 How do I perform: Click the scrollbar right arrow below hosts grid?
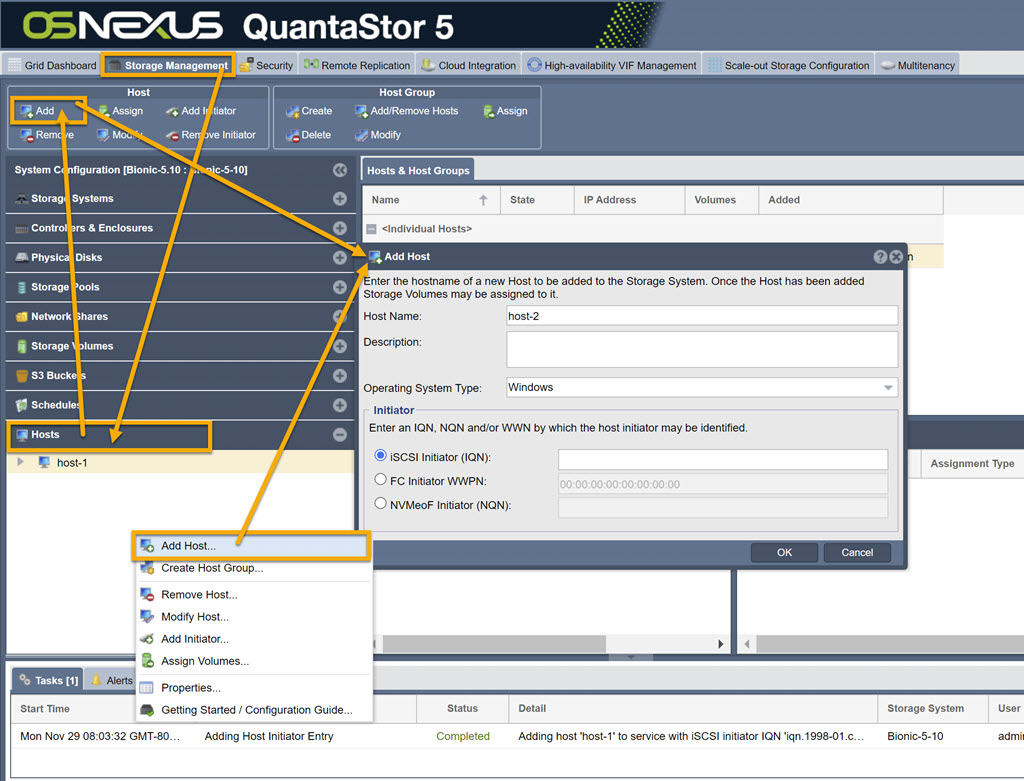click(720, 644)
